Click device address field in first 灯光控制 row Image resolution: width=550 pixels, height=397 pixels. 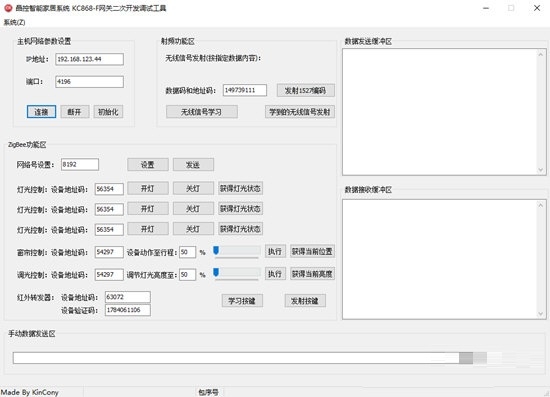tap(109, 189)
